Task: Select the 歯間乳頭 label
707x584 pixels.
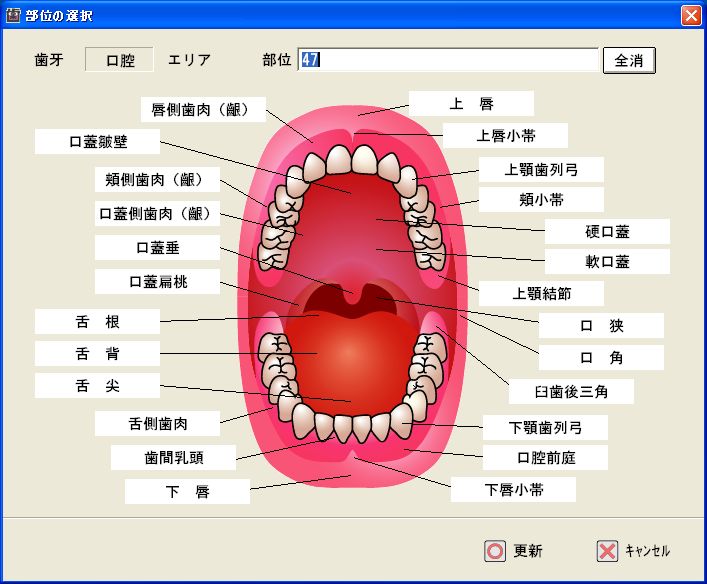Action: (174, 457)
